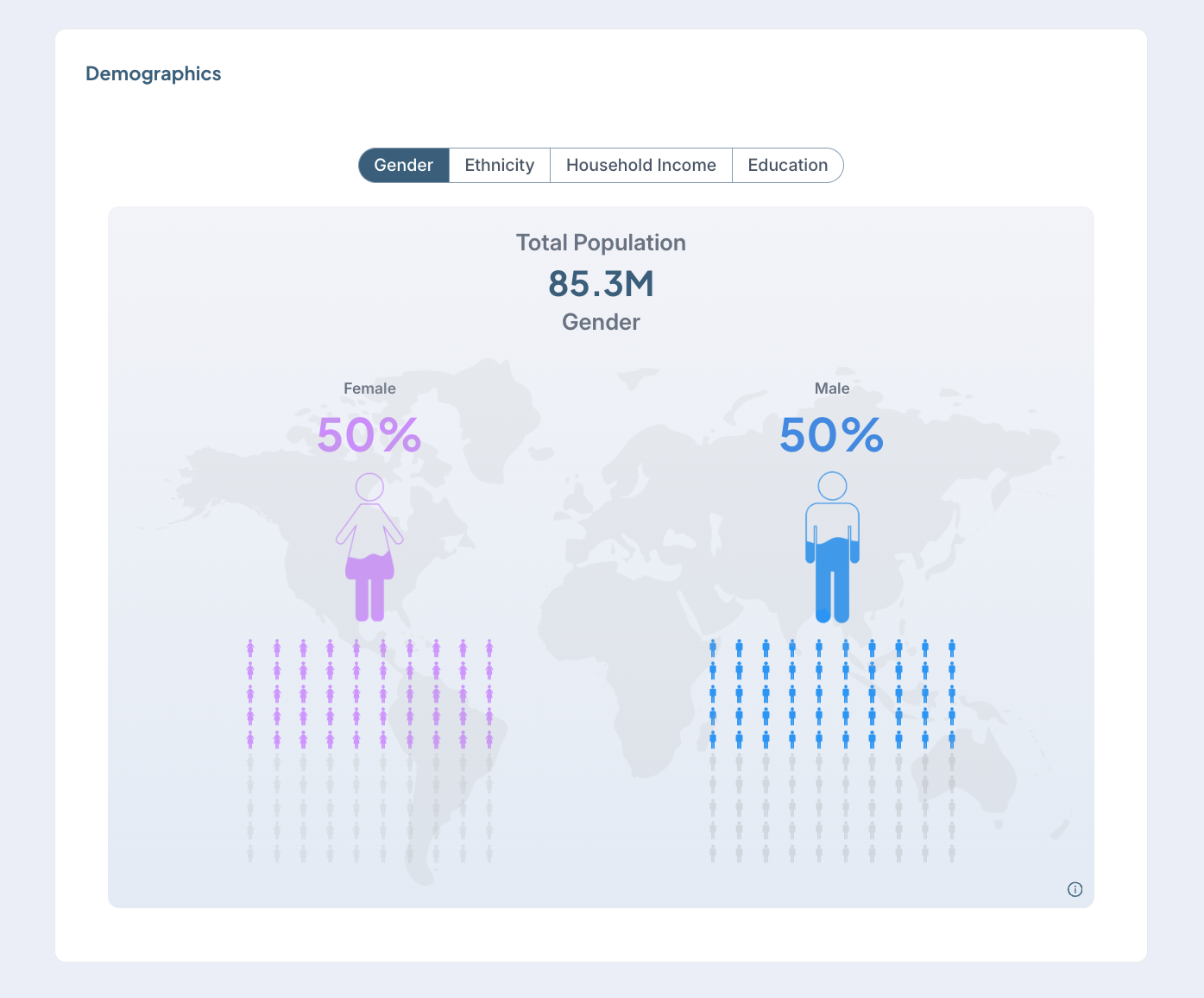The width and height of the screenshot is (1204, 998).
Task: Click the Female label text
Action: [x=369, y=388]
